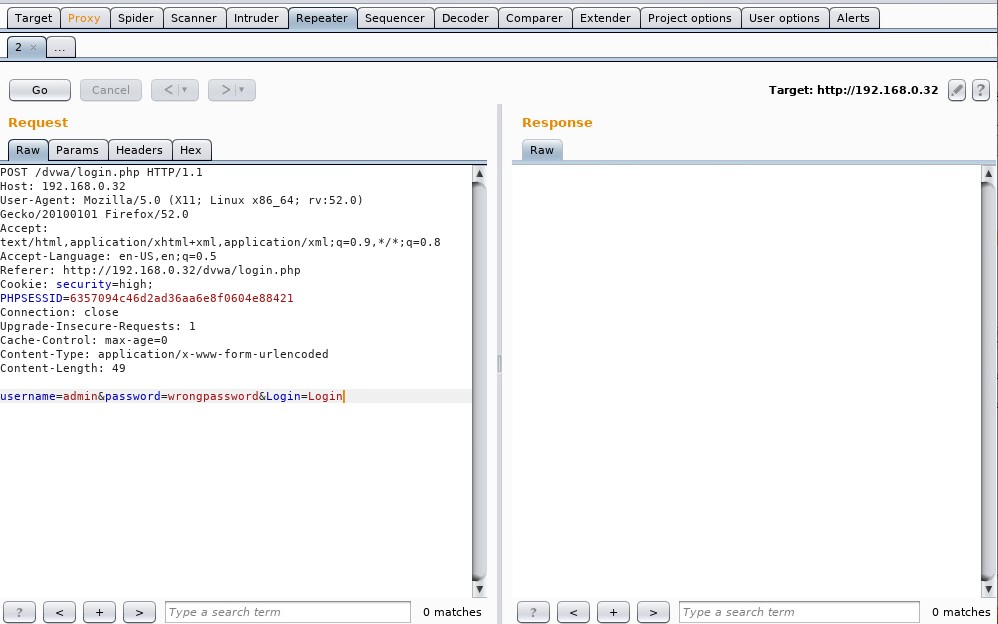Click the request search help button
This screenshot has height=624, width=998.
pos(19,612)
